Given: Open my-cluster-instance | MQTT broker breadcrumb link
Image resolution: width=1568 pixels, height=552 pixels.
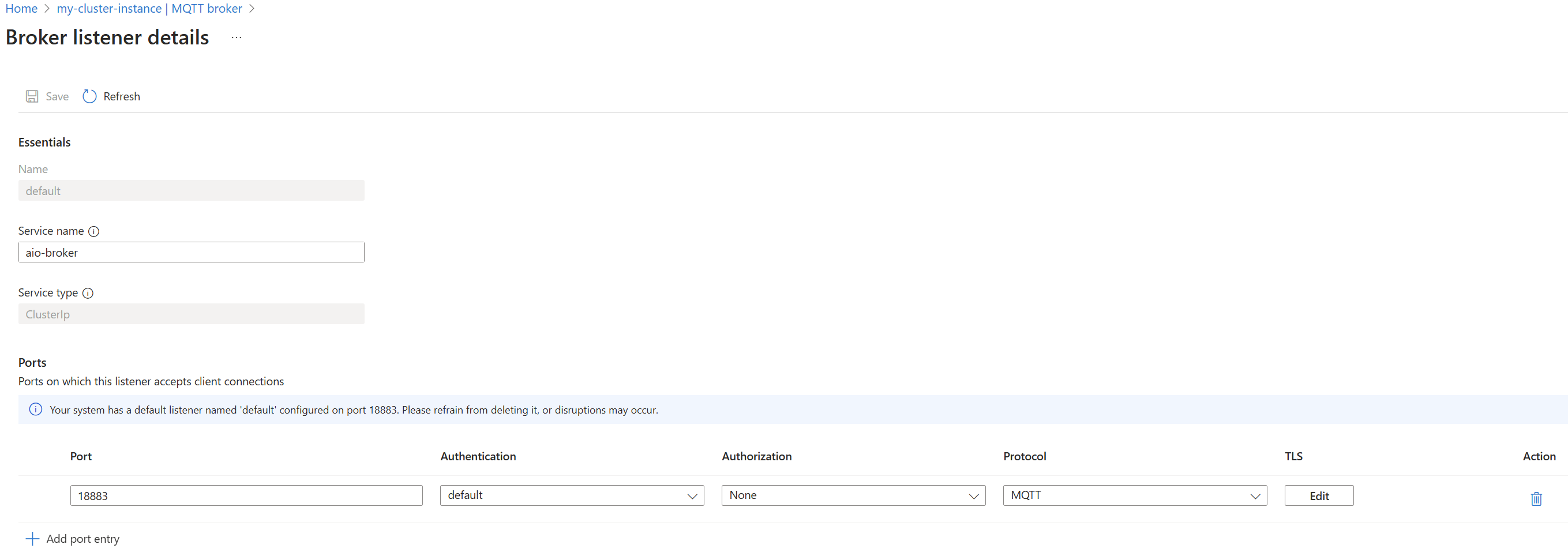Looking at the screenshot, I should [x=149, y=9].
